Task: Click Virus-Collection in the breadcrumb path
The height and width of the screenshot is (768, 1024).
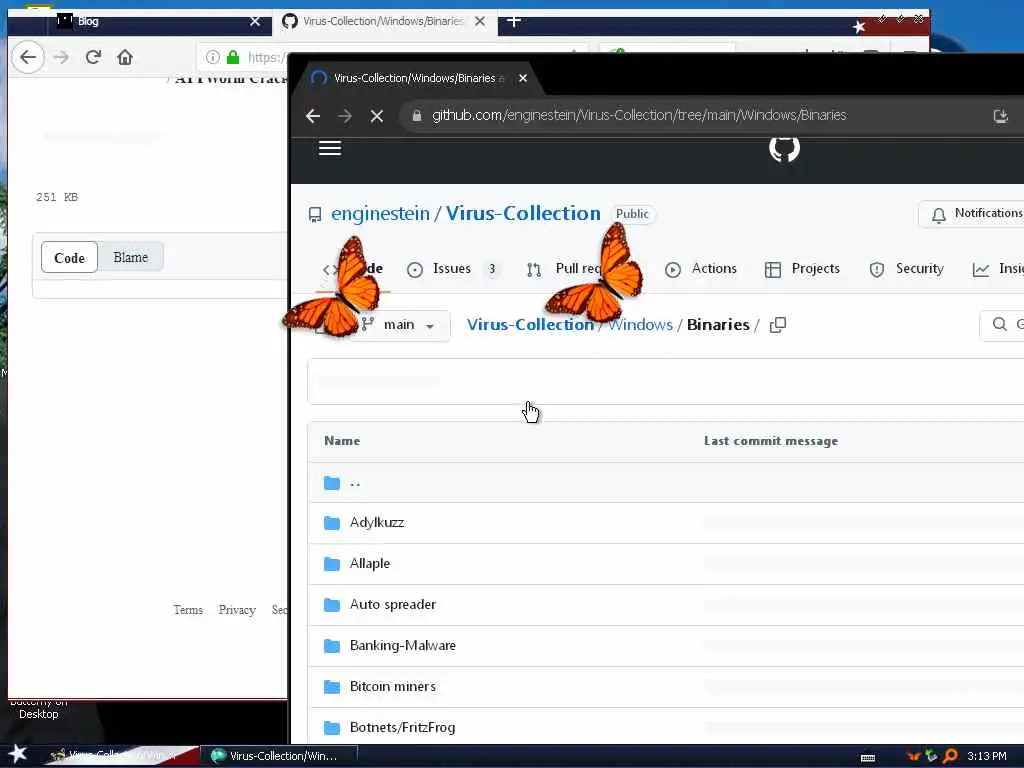Action: tap(530, 325)
